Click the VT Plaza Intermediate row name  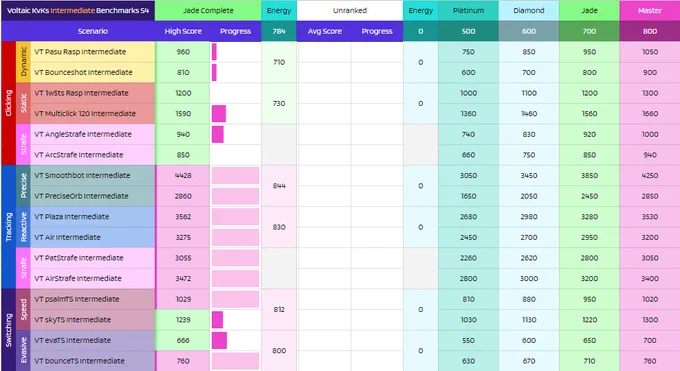[92, 217]
